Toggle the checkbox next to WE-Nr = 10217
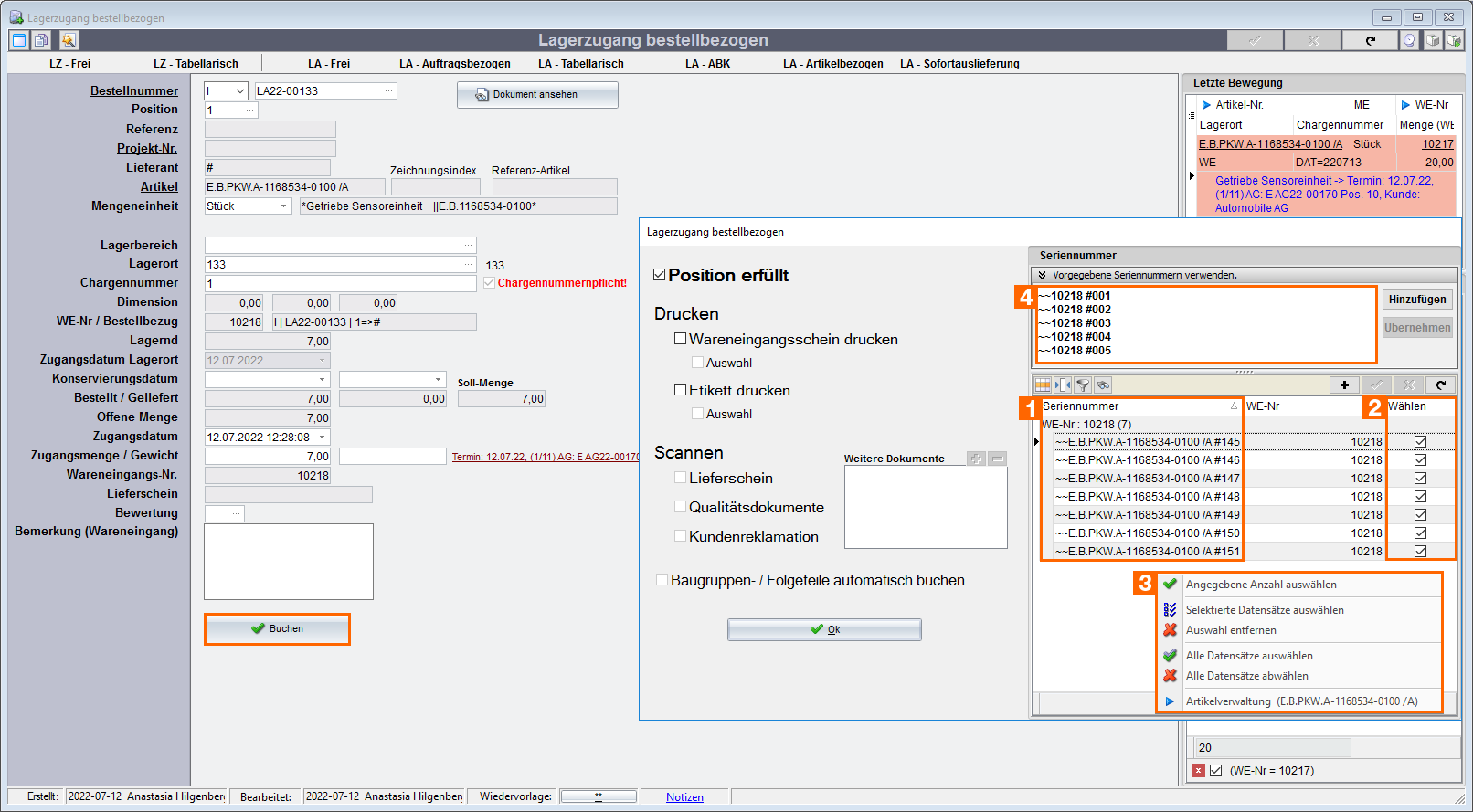The height and width of the screenshot is (812, 1473). [1215, 771]
